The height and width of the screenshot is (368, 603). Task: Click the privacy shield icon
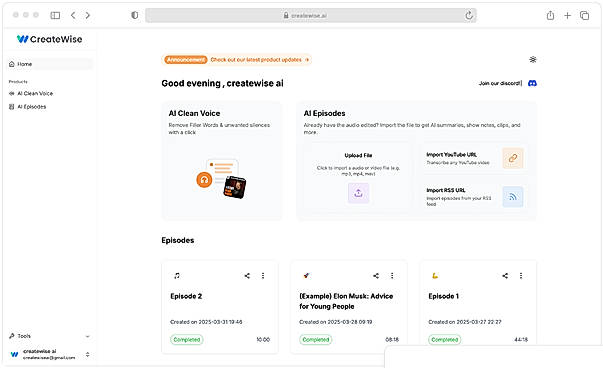(x=135, y=15)
